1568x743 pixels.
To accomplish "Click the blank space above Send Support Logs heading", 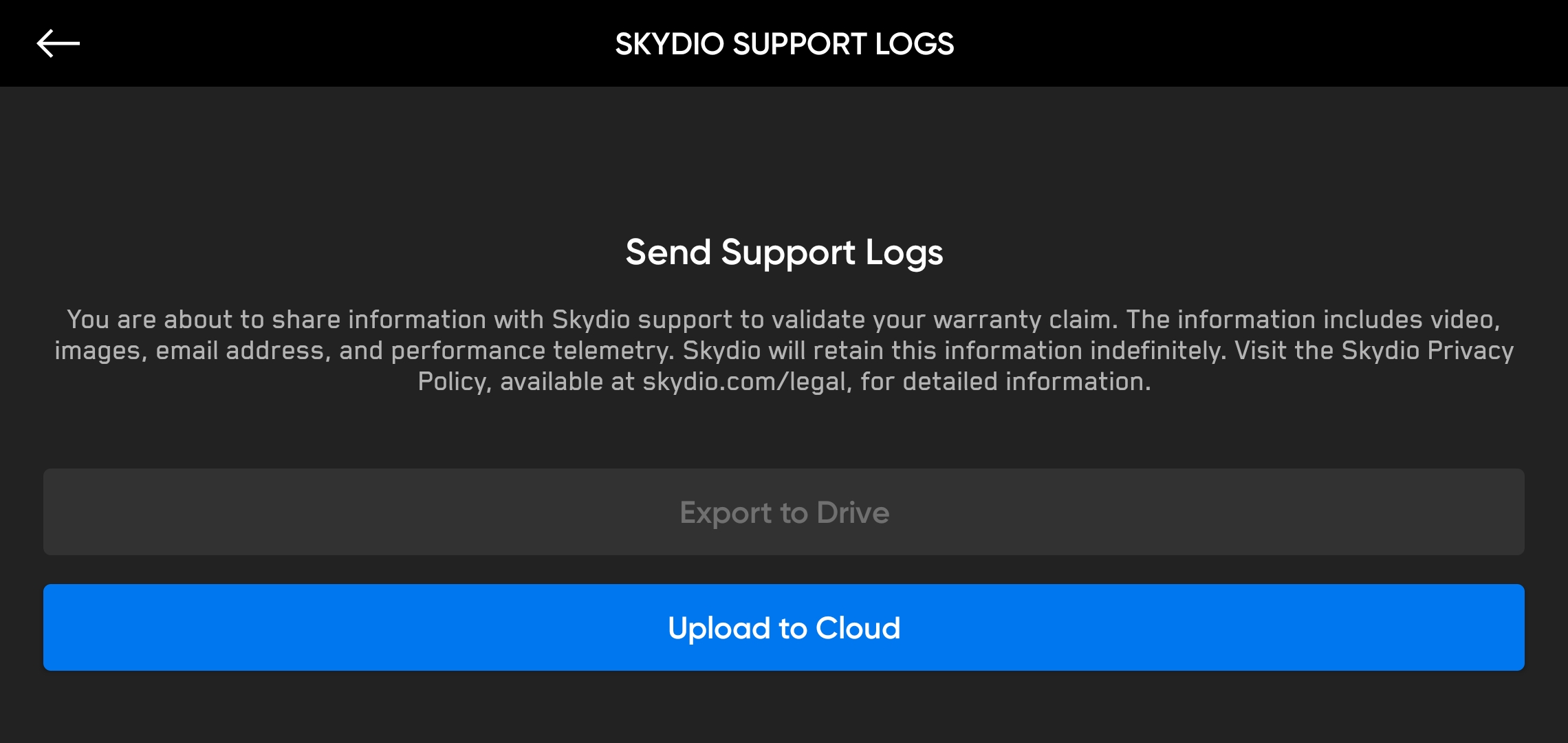I will [784, 158].
